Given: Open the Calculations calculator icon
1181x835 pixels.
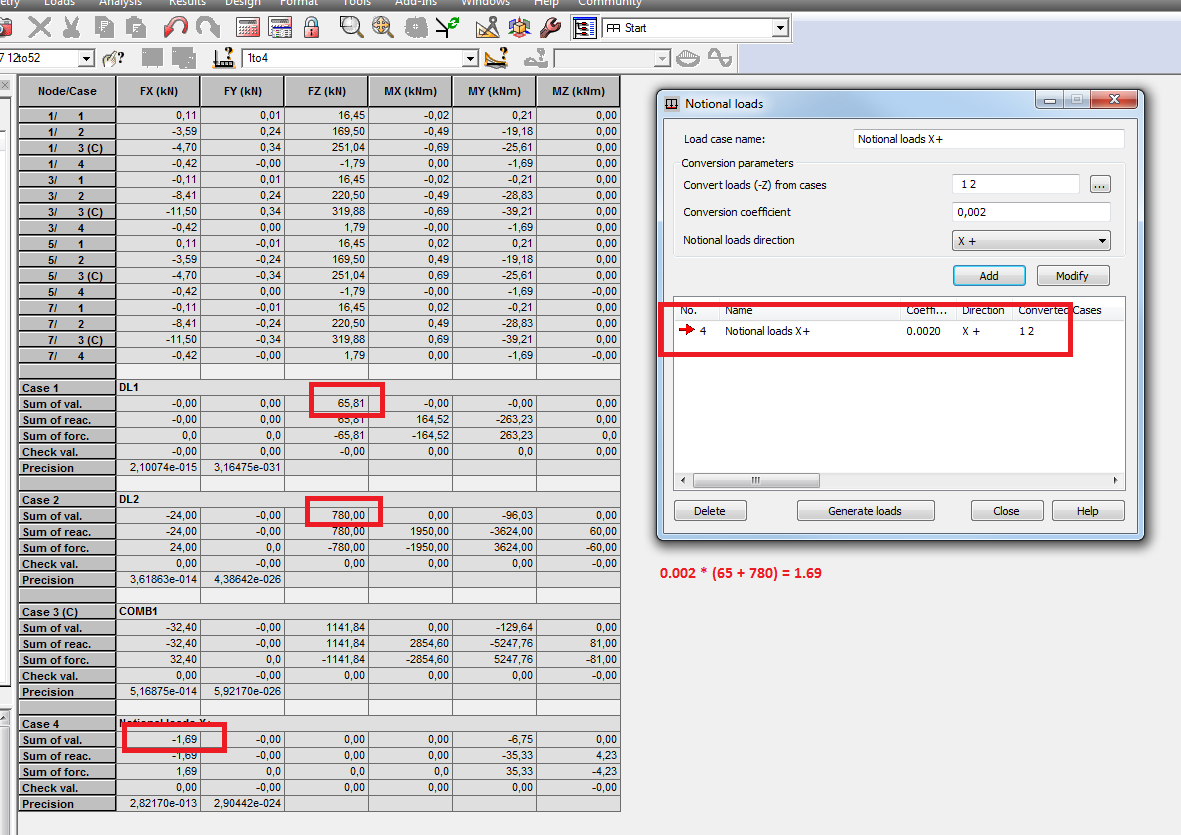Looking at the screenshot, I should (246, 27).
